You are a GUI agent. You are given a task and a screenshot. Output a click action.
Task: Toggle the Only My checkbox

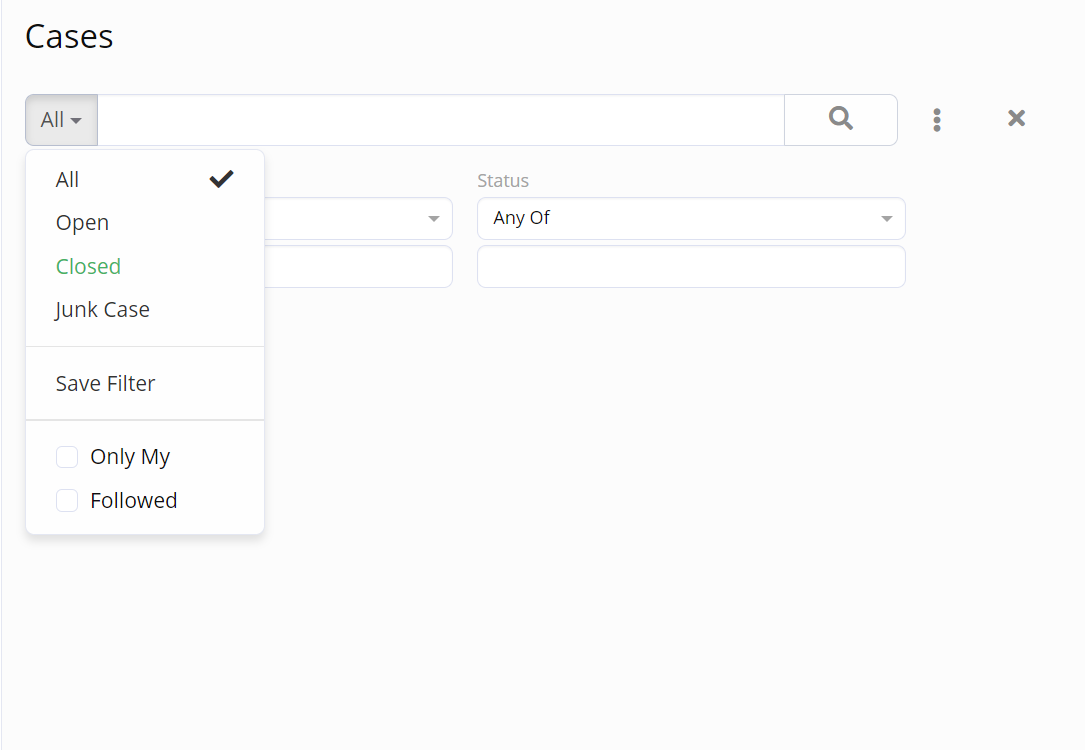tap(67, 457)
